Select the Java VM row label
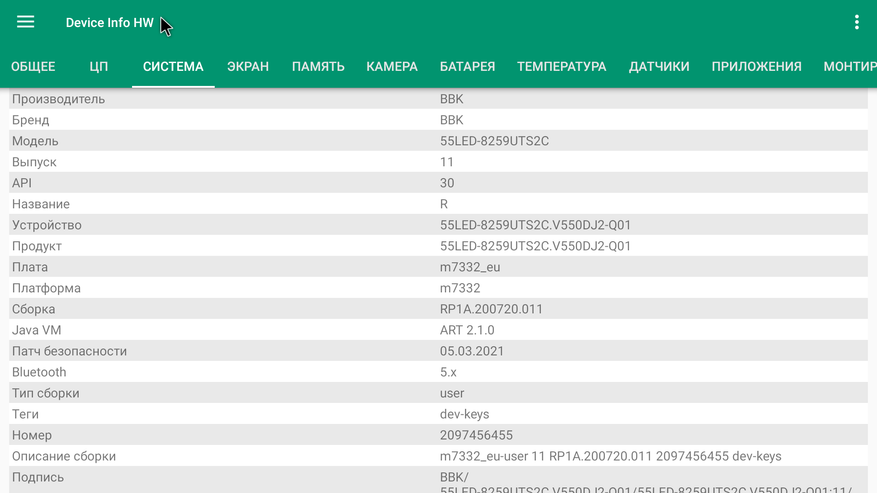This screenshot has width=877, height=493. (36, 330)
